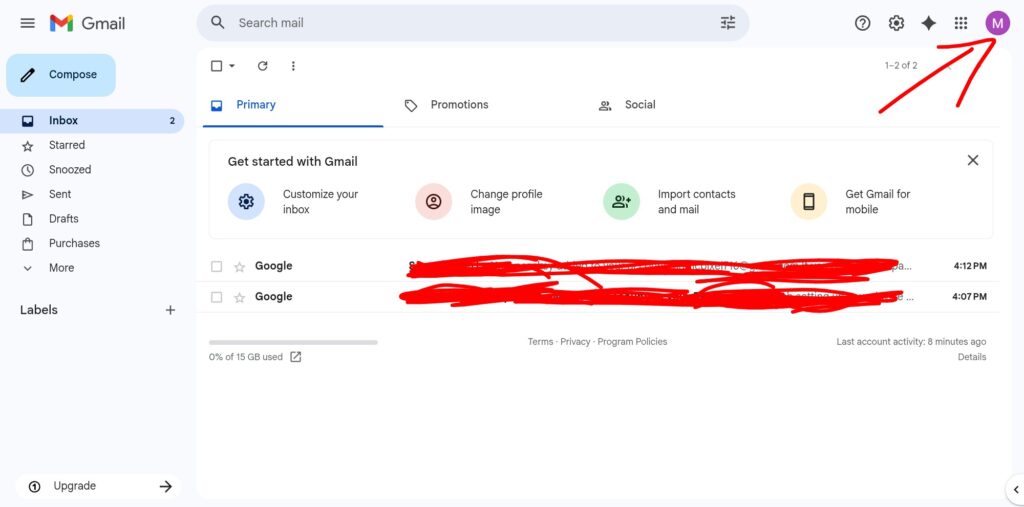The image size is (1024, 507).
Task: Open the purple M account avatar
Action: tap(997, 24)
